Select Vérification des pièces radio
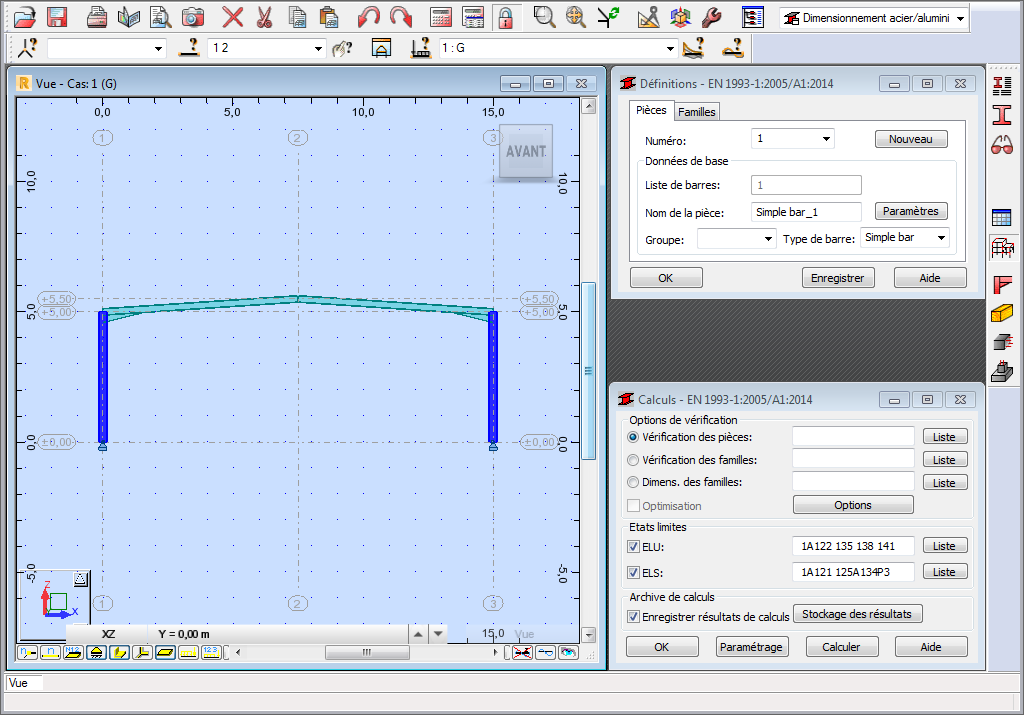The height and width of the screenshot is (715, 1024). point(633,437)
